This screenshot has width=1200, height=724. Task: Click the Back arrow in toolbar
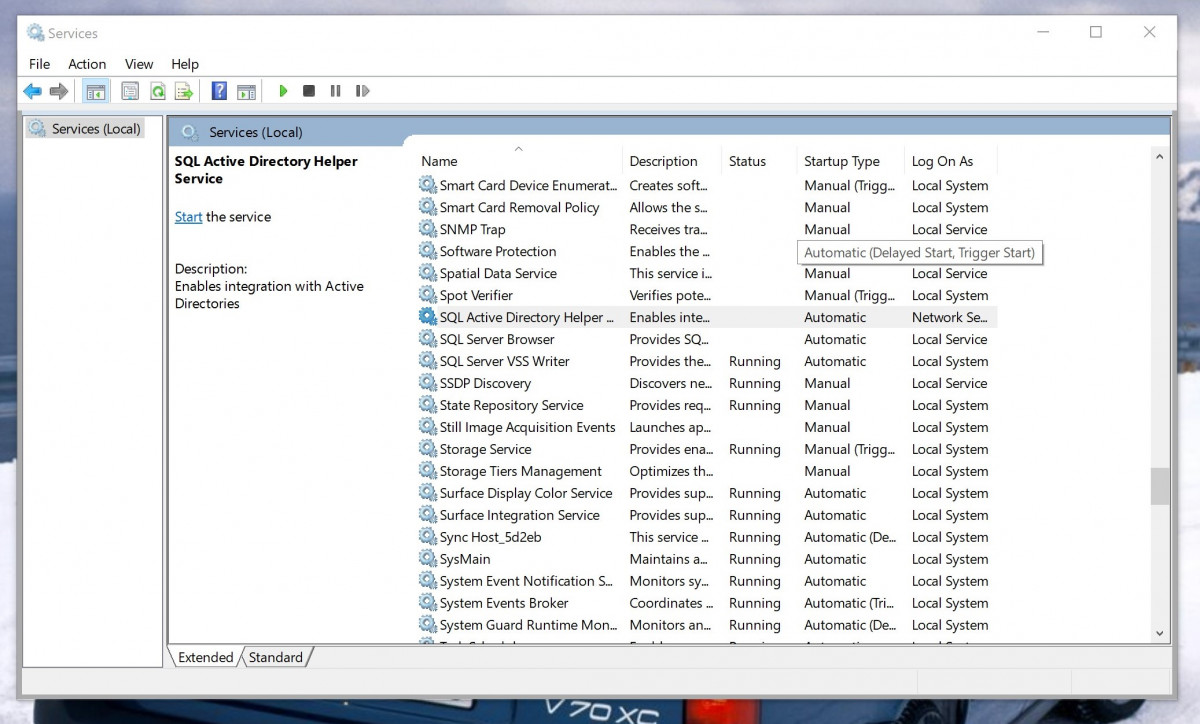coord(33,91)
